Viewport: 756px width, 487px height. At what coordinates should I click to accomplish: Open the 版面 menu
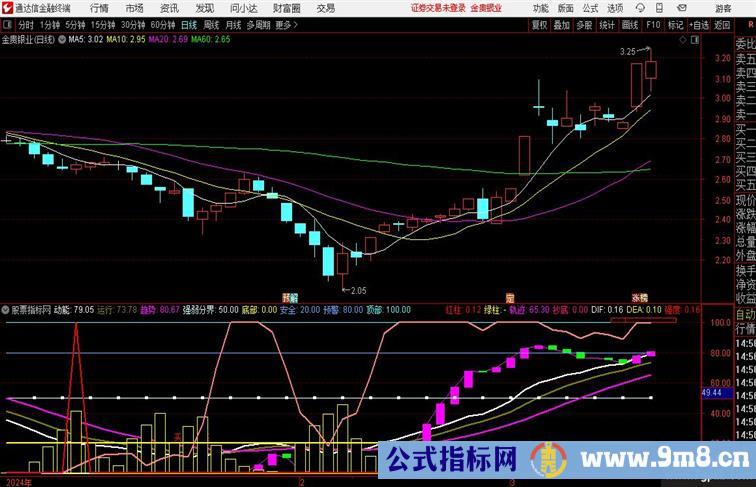pos(565,8)
